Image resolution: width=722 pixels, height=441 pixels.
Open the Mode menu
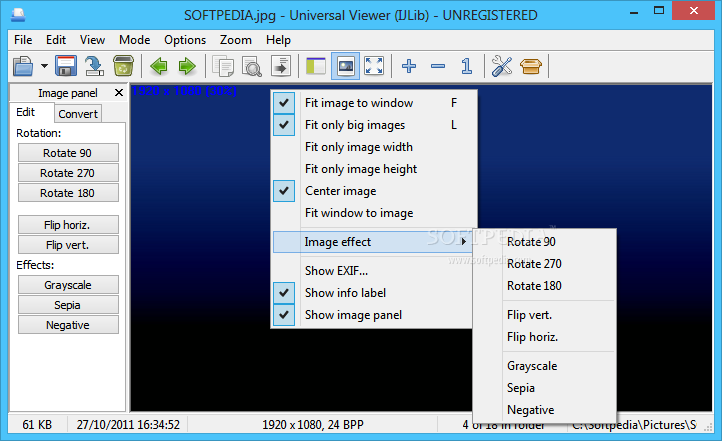134,40
